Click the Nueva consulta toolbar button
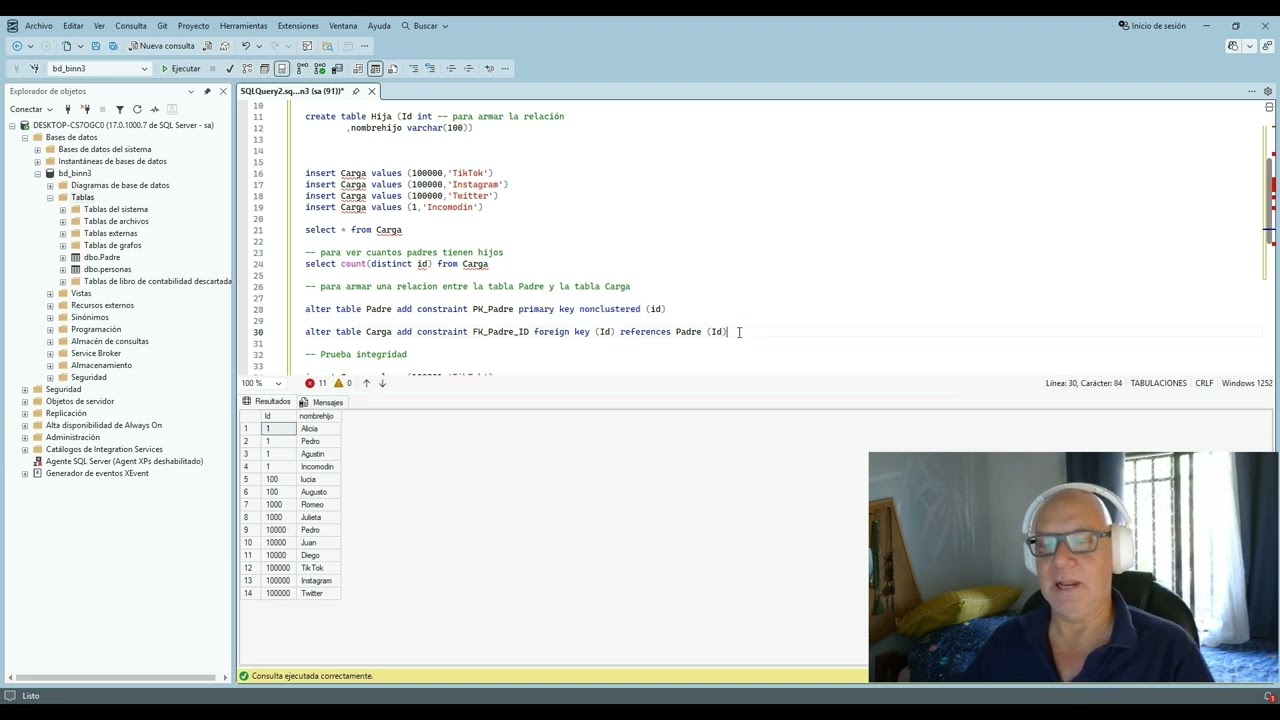This screenshot has height=720, width=1280. click(x=161, y=46)
